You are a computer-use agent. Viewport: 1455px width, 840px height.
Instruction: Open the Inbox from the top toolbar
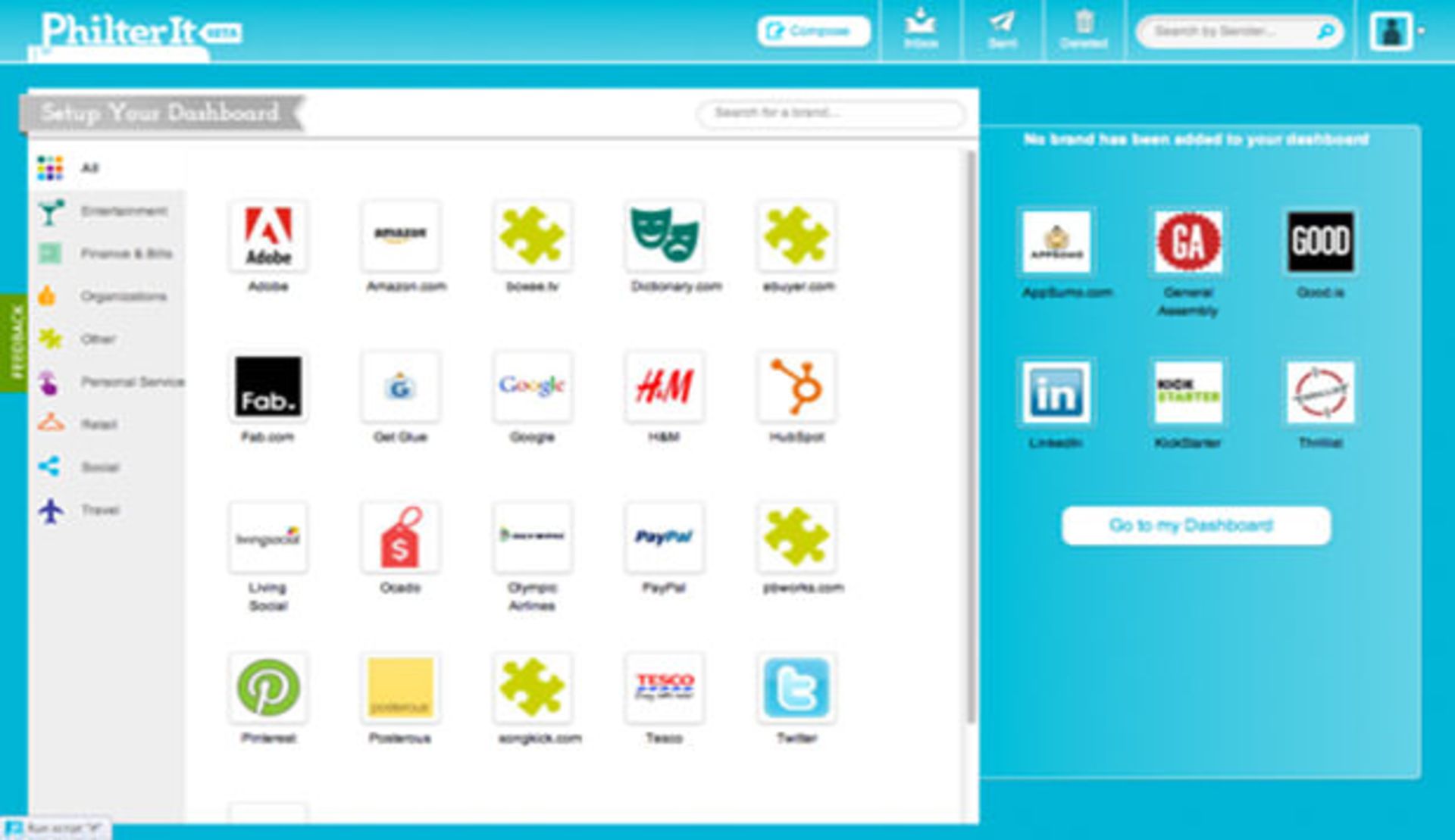[921, 30]
